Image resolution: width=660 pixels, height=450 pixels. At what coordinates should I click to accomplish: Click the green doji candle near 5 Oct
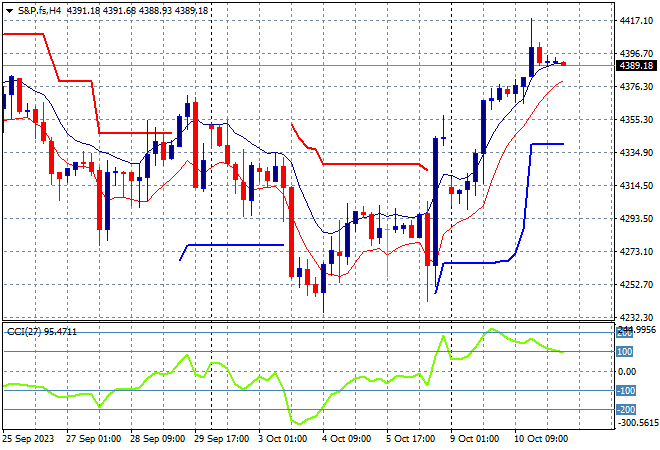(x=387, y=251)
